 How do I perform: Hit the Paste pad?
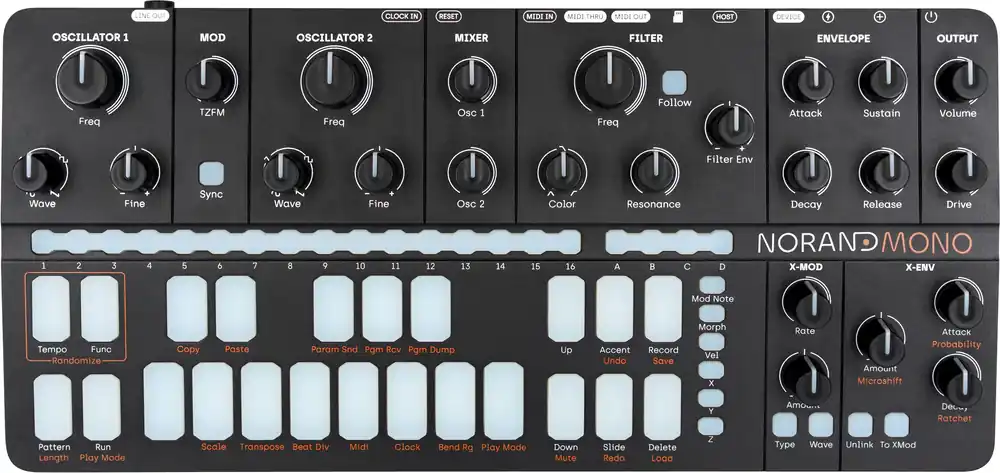click(236, 309)
